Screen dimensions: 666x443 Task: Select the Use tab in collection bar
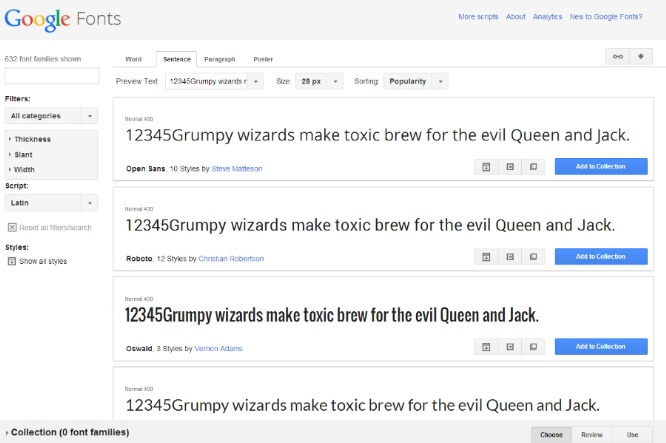pos(632,435)
